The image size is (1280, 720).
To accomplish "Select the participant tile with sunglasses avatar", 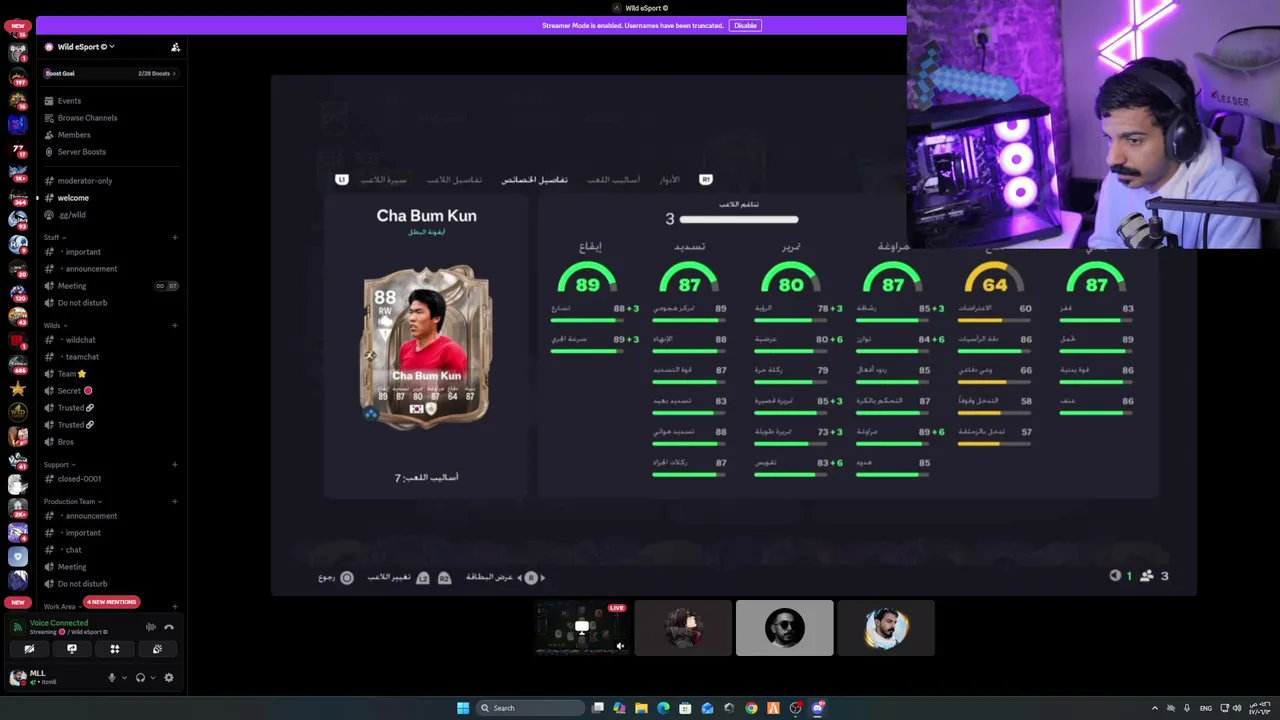I will point(784,628).
